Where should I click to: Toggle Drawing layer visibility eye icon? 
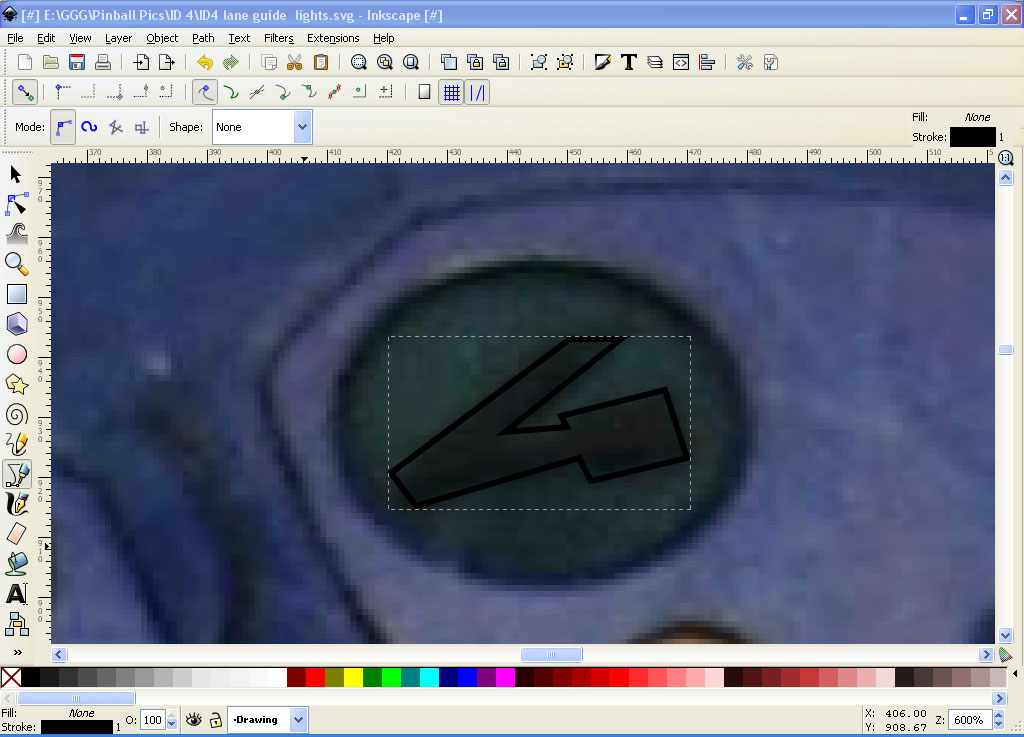pyautogui.click(x=194, y=720)
